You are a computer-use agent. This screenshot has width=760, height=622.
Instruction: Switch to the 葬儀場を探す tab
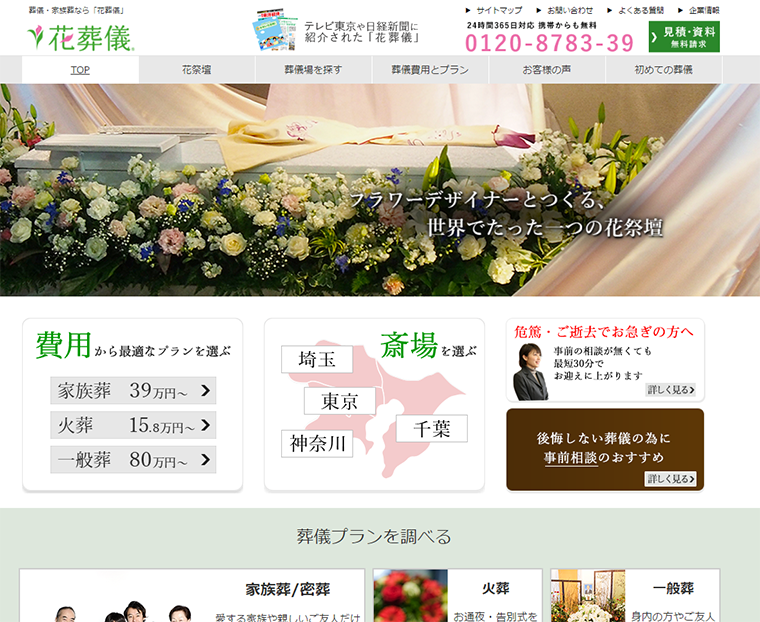pyautogui.click(x=313, y=70)
